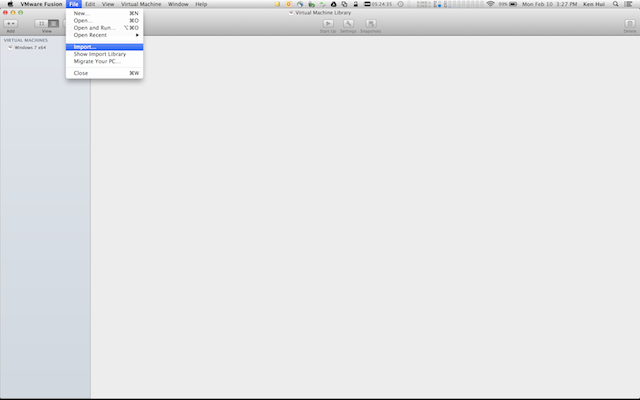Open the Virtual Machine menu

point(141,4)
